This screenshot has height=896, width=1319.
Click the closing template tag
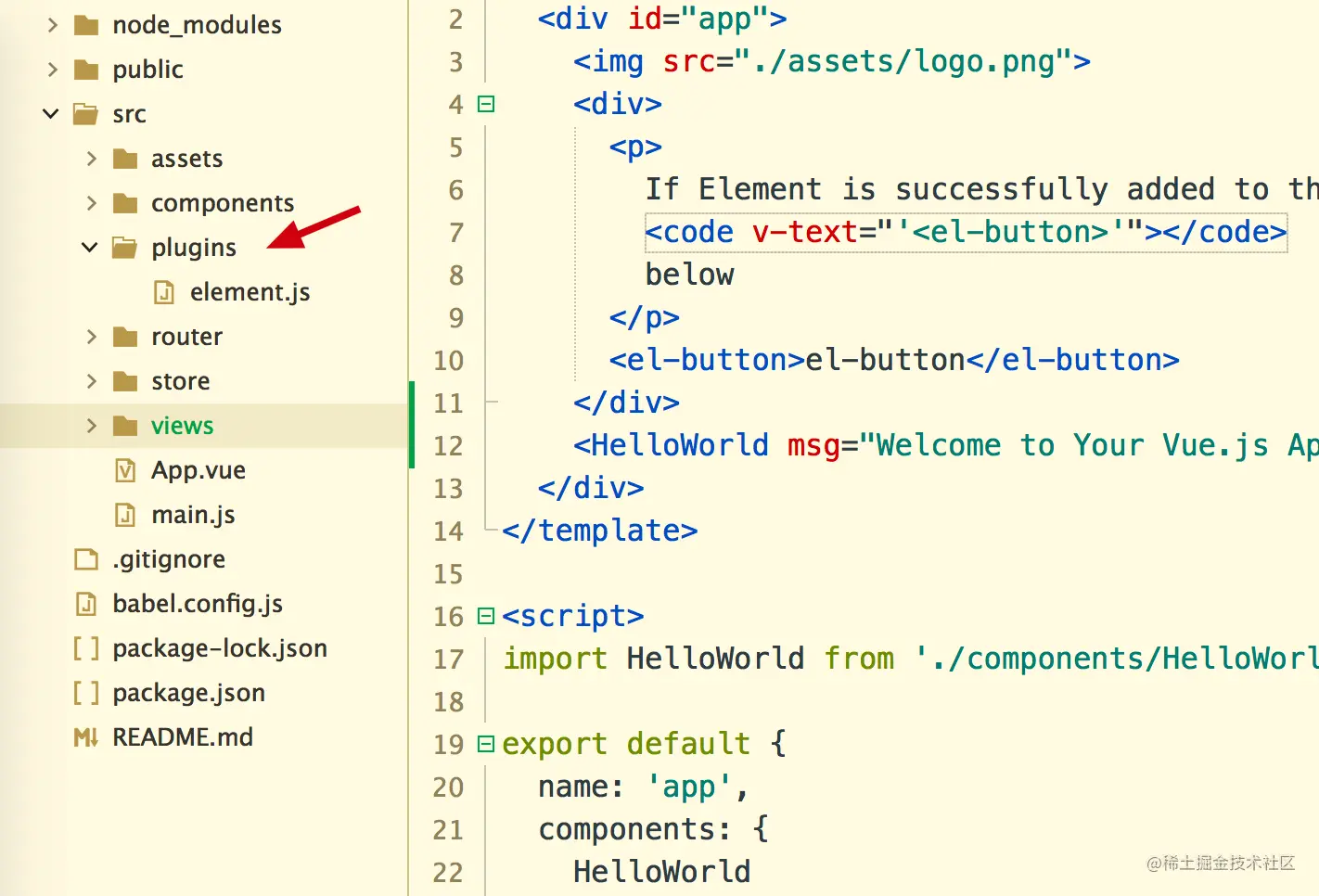599,531
